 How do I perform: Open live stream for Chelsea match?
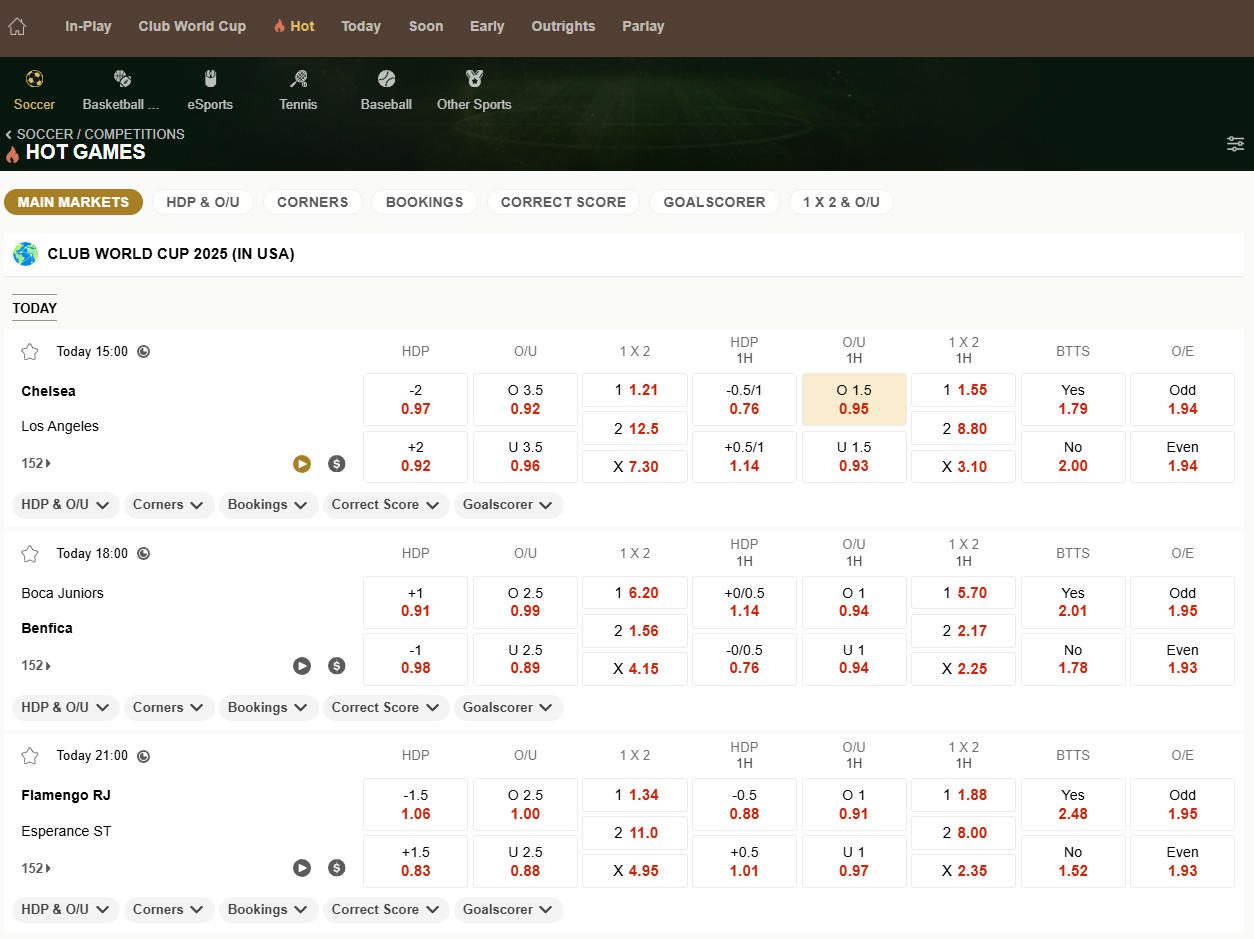[302, 464]
